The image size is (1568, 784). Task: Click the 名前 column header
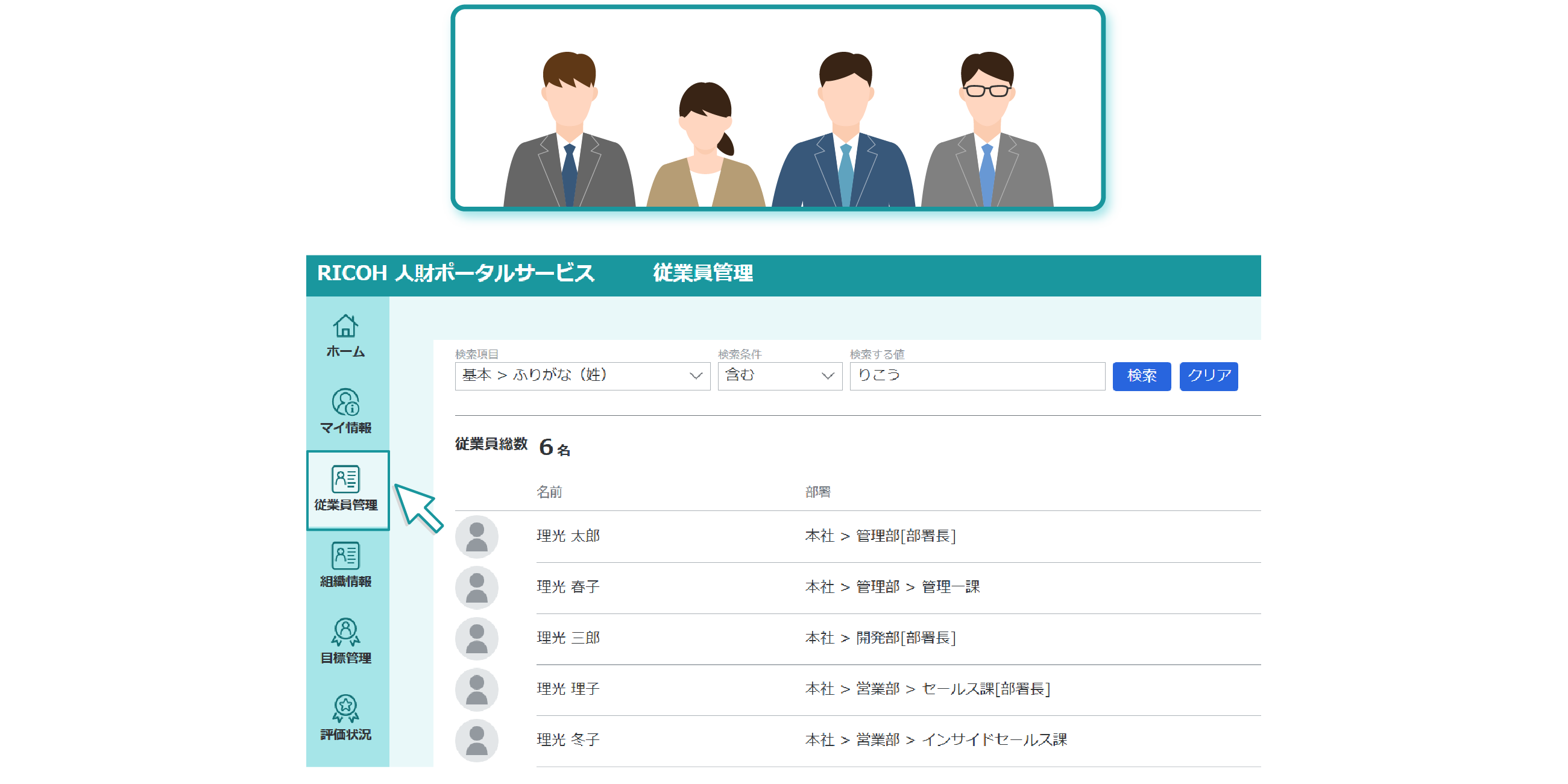[549, 492]
